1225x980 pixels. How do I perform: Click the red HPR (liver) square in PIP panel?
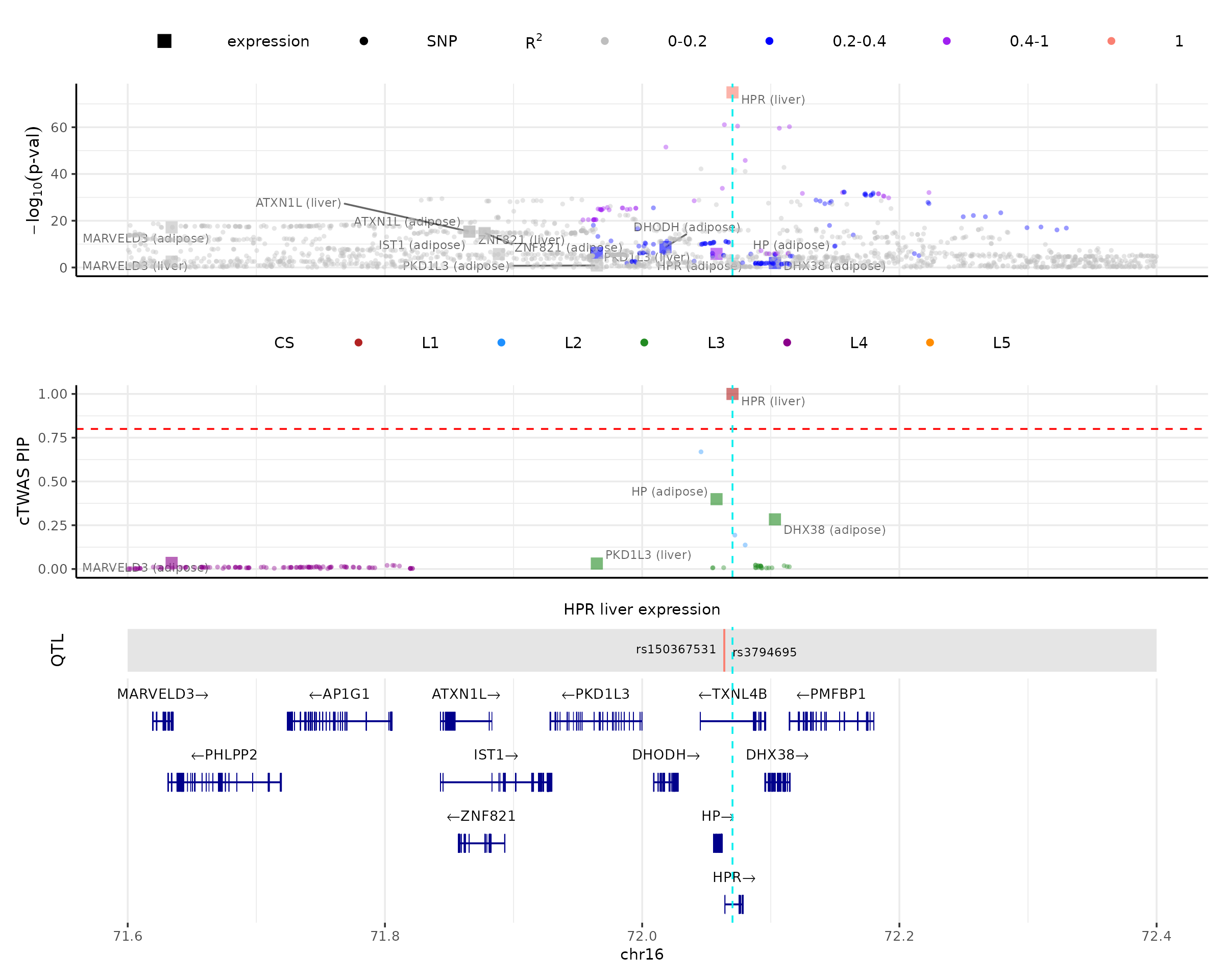click(732, 394)
